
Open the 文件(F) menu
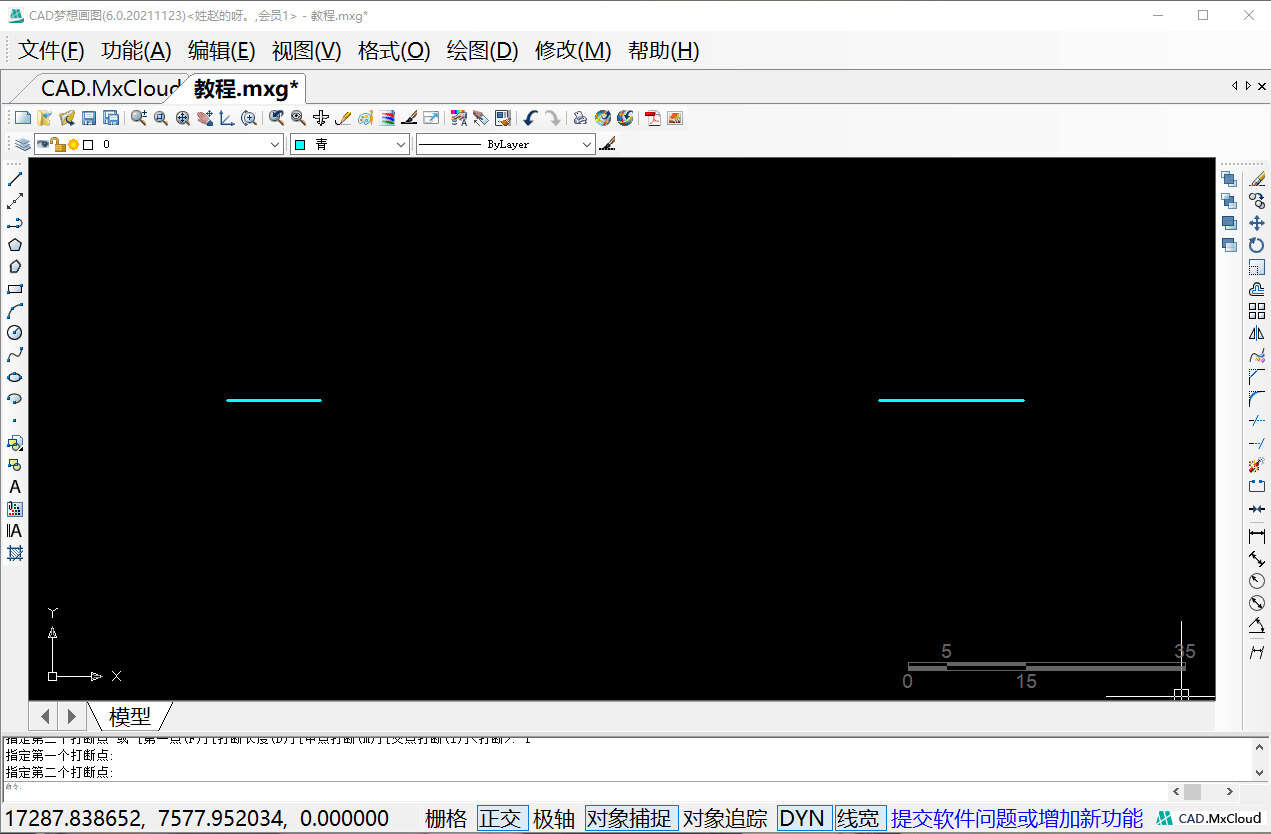click(51, 51)
